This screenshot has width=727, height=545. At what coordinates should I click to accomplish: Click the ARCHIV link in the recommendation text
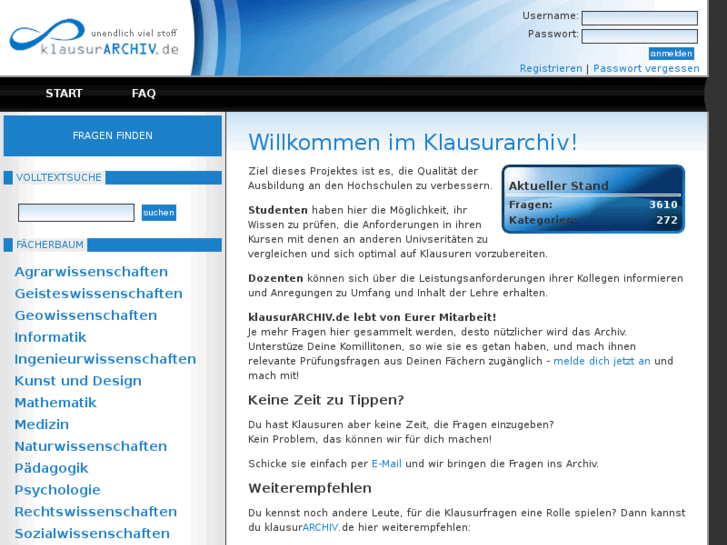point(320,527)
